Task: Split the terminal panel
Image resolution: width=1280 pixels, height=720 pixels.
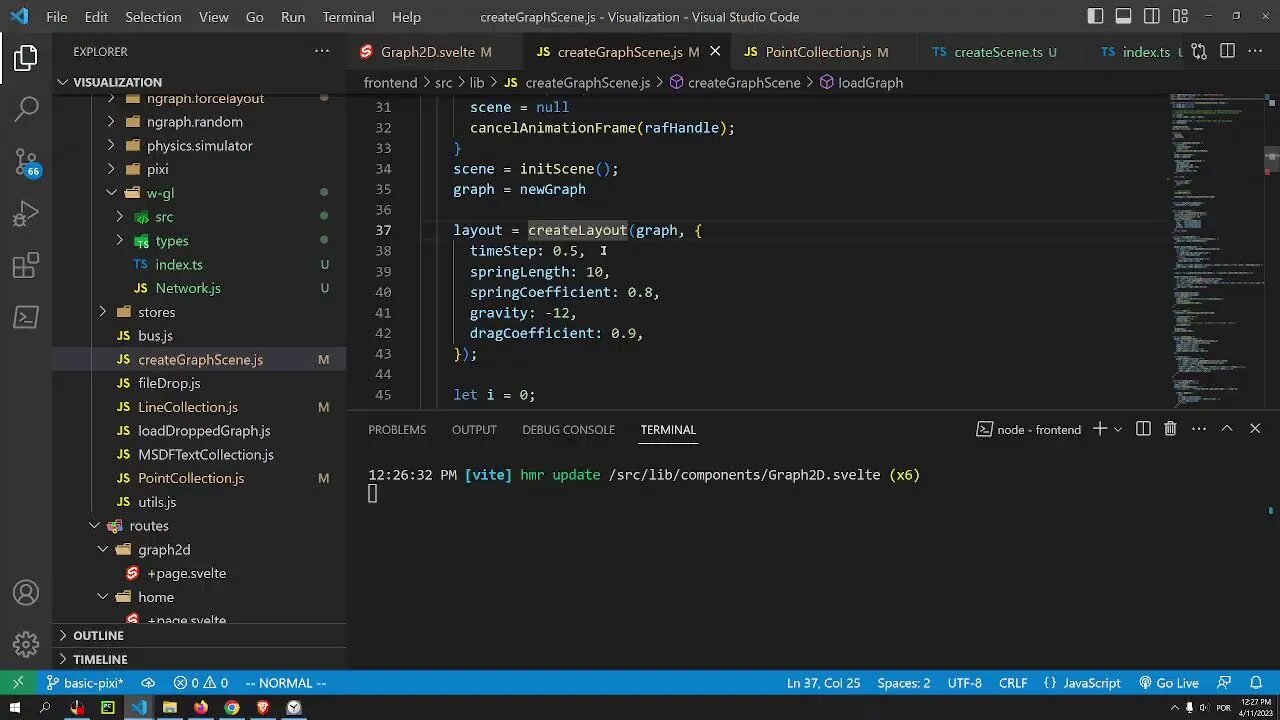Action: 1143,429
